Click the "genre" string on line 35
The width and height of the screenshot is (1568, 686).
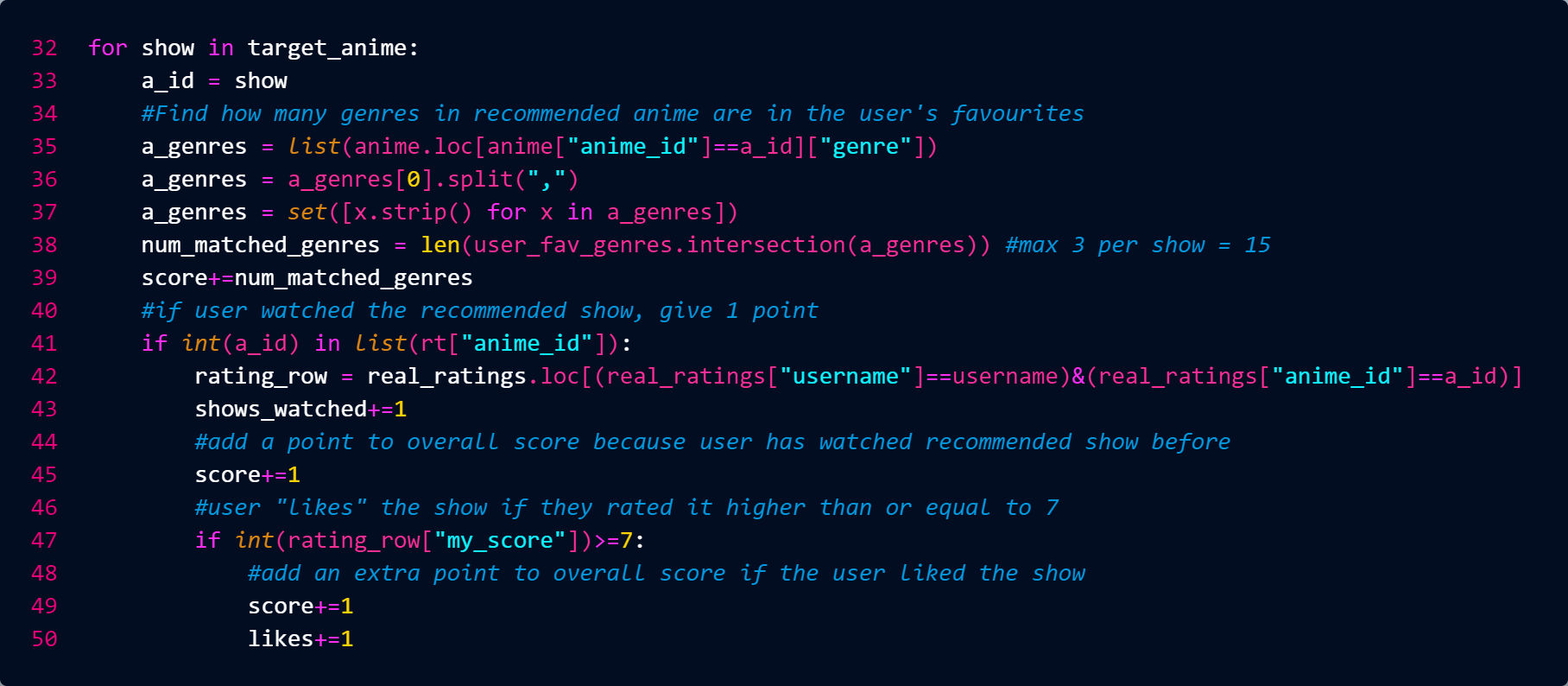point(866,146)
